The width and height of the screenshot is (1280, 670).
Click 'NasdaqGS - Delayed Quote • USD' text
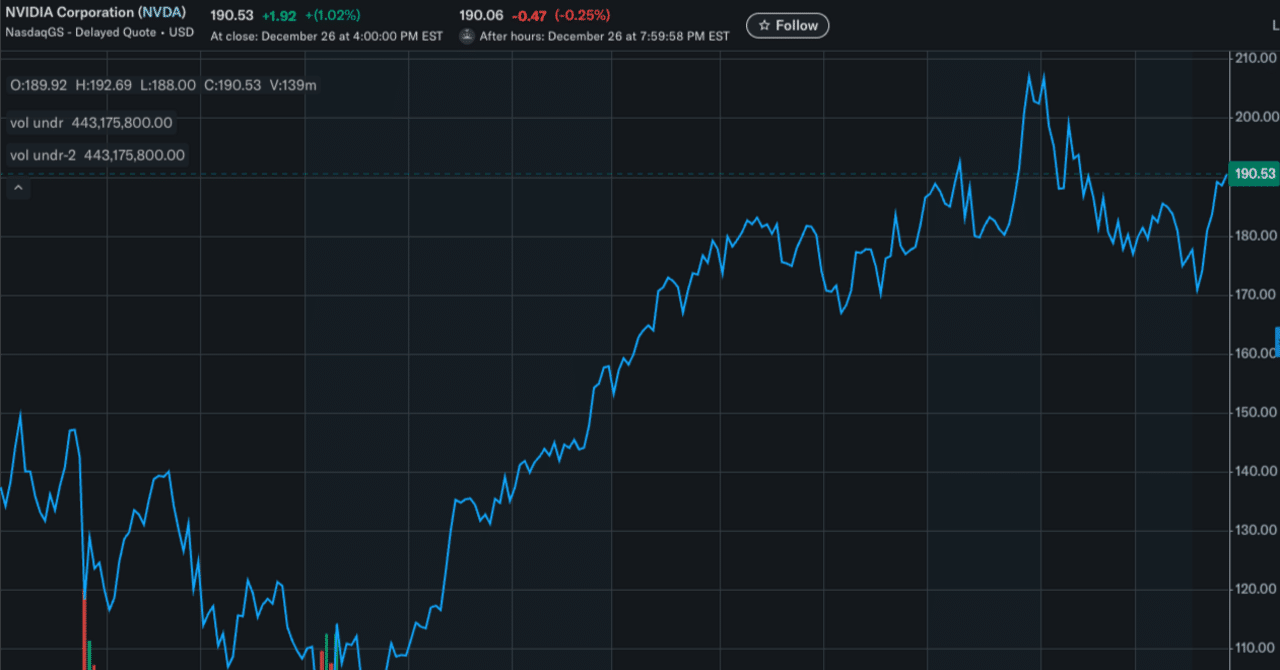(99, 32)
